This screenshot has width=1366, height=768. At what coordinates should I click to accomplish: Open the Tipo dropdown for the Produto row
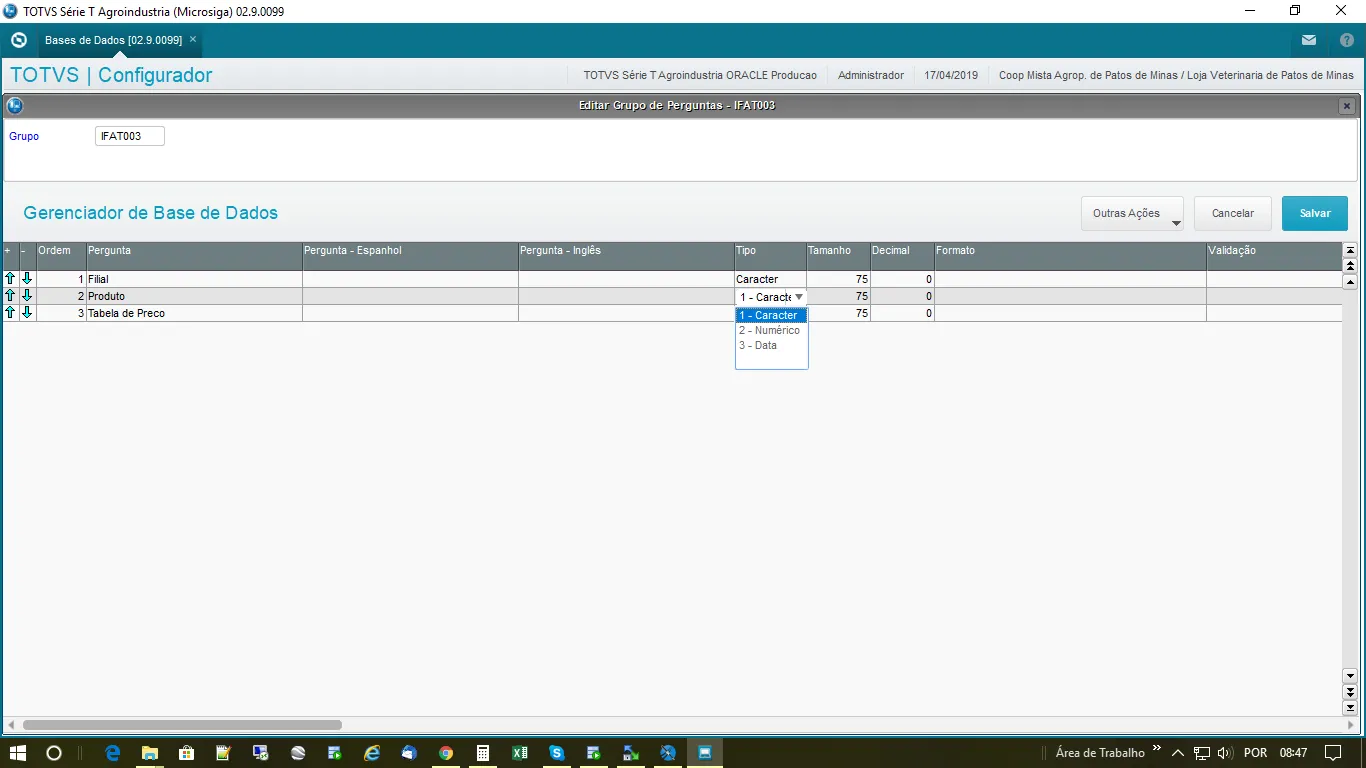coord(799,297)
